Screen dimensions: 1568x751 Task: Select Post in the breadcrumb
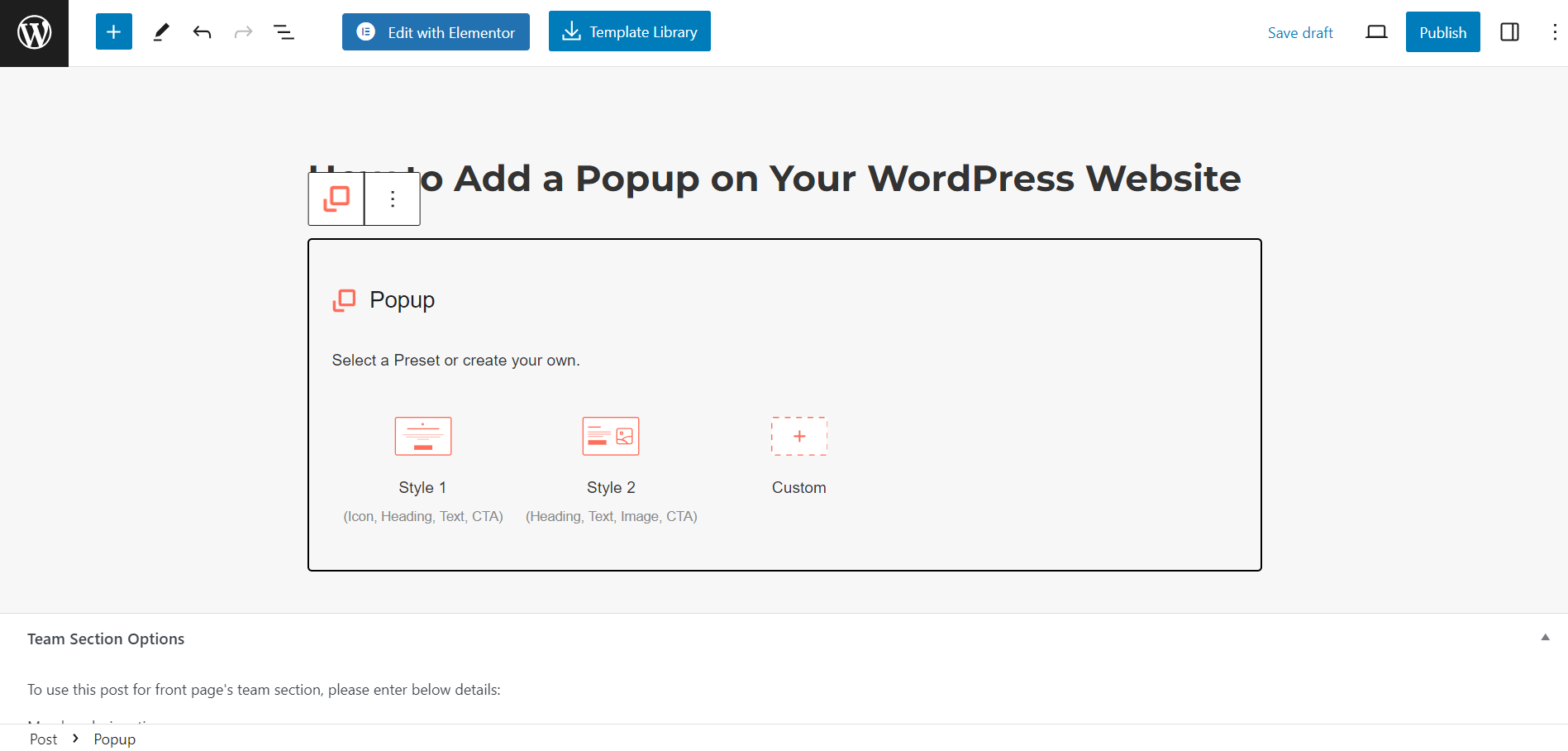coord(44,739)
